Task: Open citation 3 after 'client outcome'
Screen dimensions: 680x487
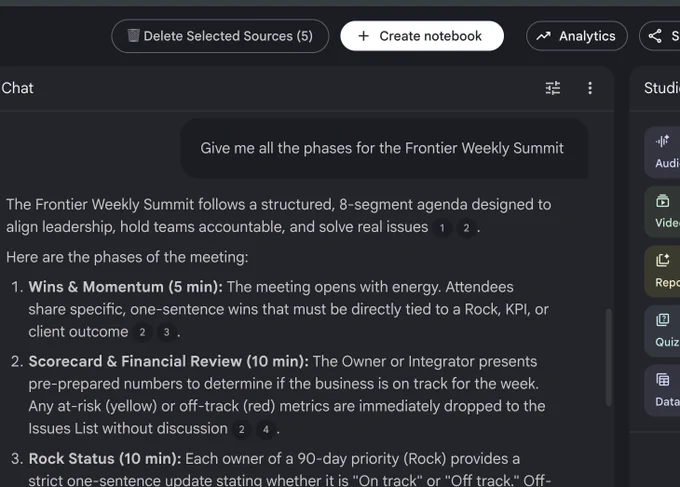Action: 167,333
